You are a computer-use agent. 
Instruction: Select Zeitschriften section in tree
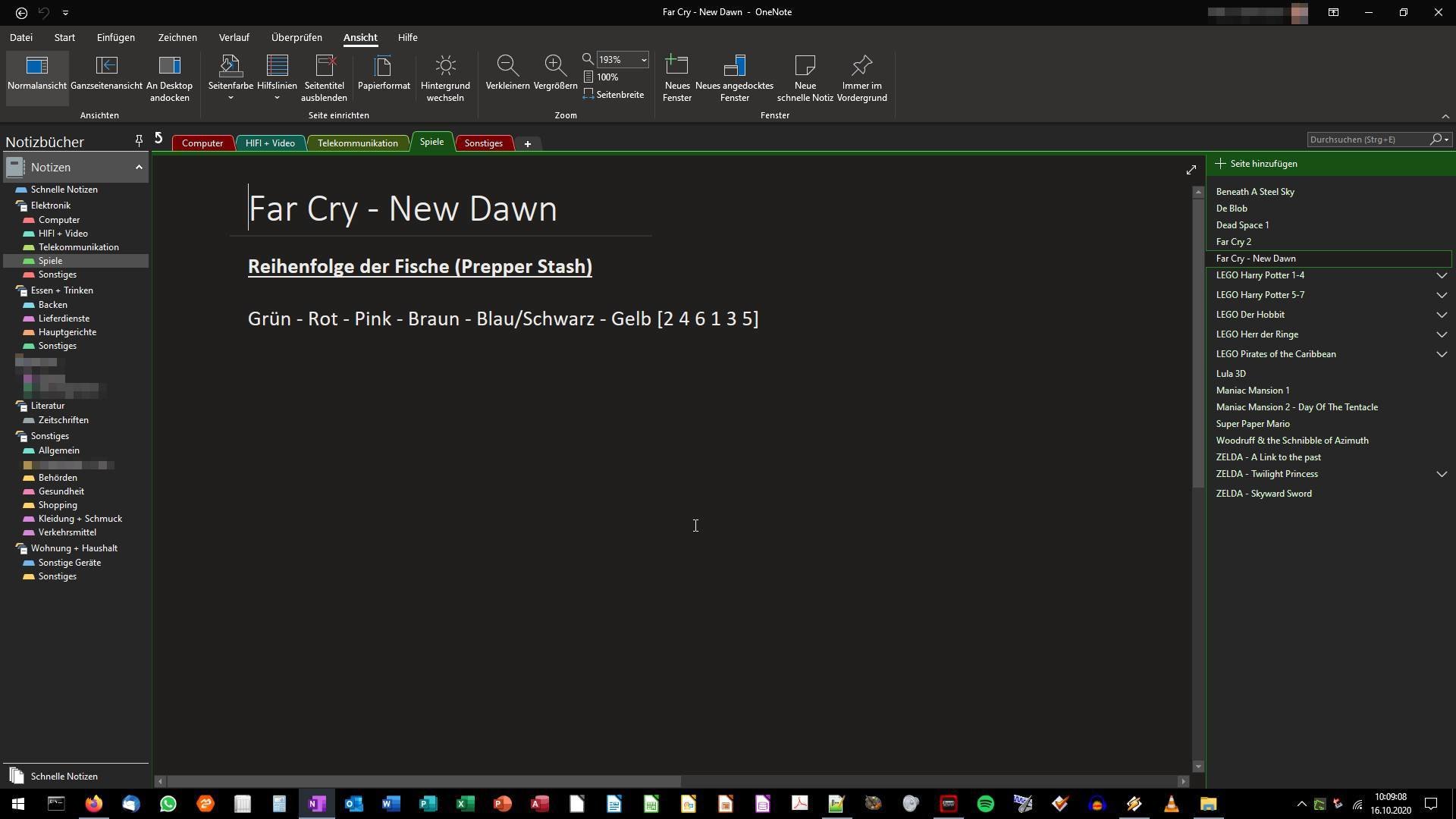63,420
